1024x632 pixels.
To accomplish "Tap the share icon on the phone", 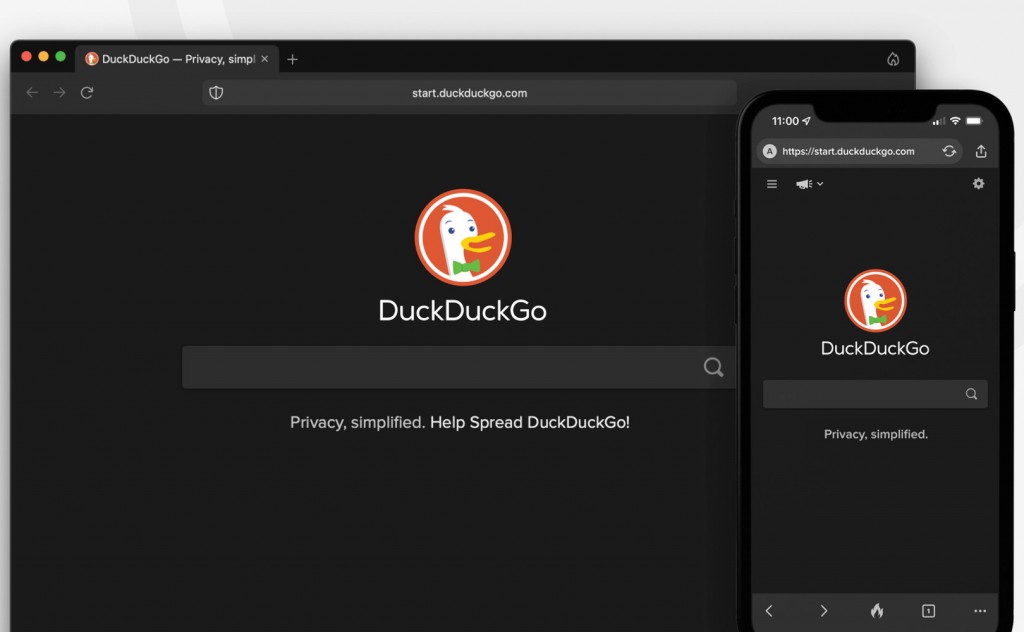I will point(981,151).
